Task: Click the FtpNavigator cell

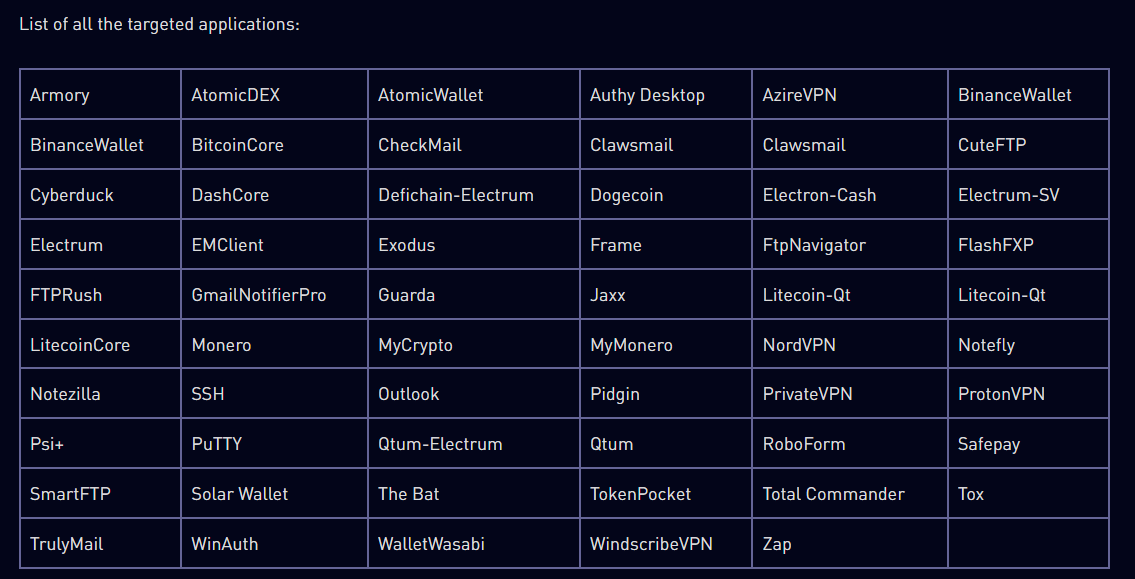Action: tap(850, 244)
